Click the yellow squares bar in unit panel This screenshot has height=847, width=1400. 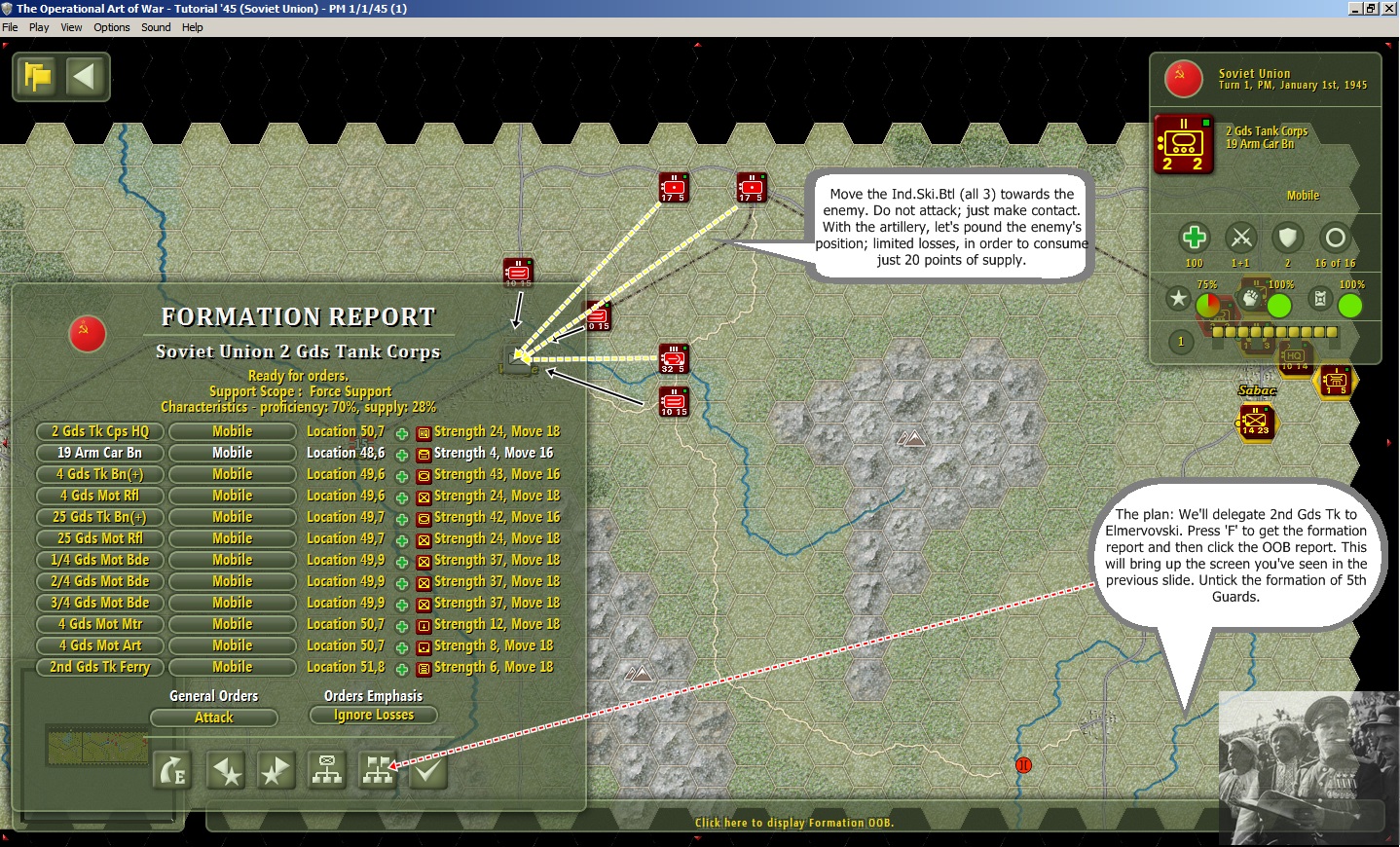tap(1275, 332)
